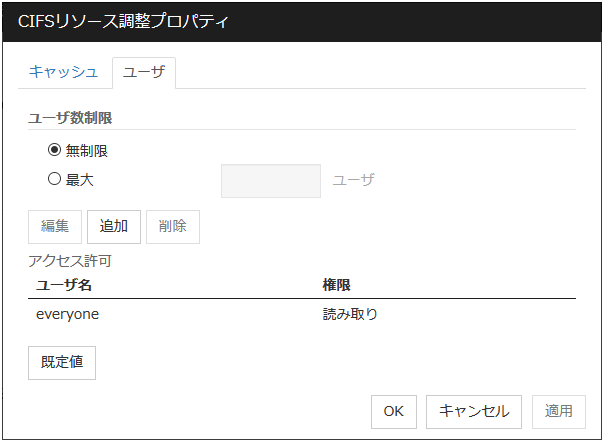Switch to the キャッシュ tab
The width and height of the screenshot is (604, 442).
tap(63, 72)
